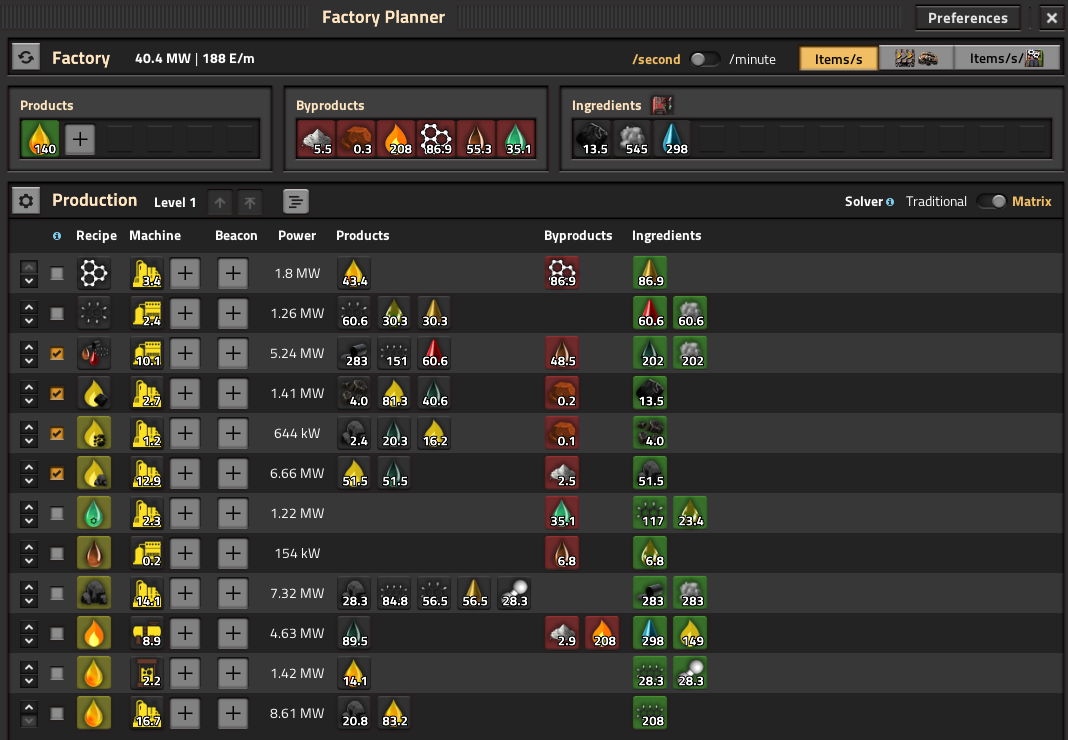1068x740 pixels.
Task: Uncheck the box on the 5.24 MW row
Action: pos(57,354)
